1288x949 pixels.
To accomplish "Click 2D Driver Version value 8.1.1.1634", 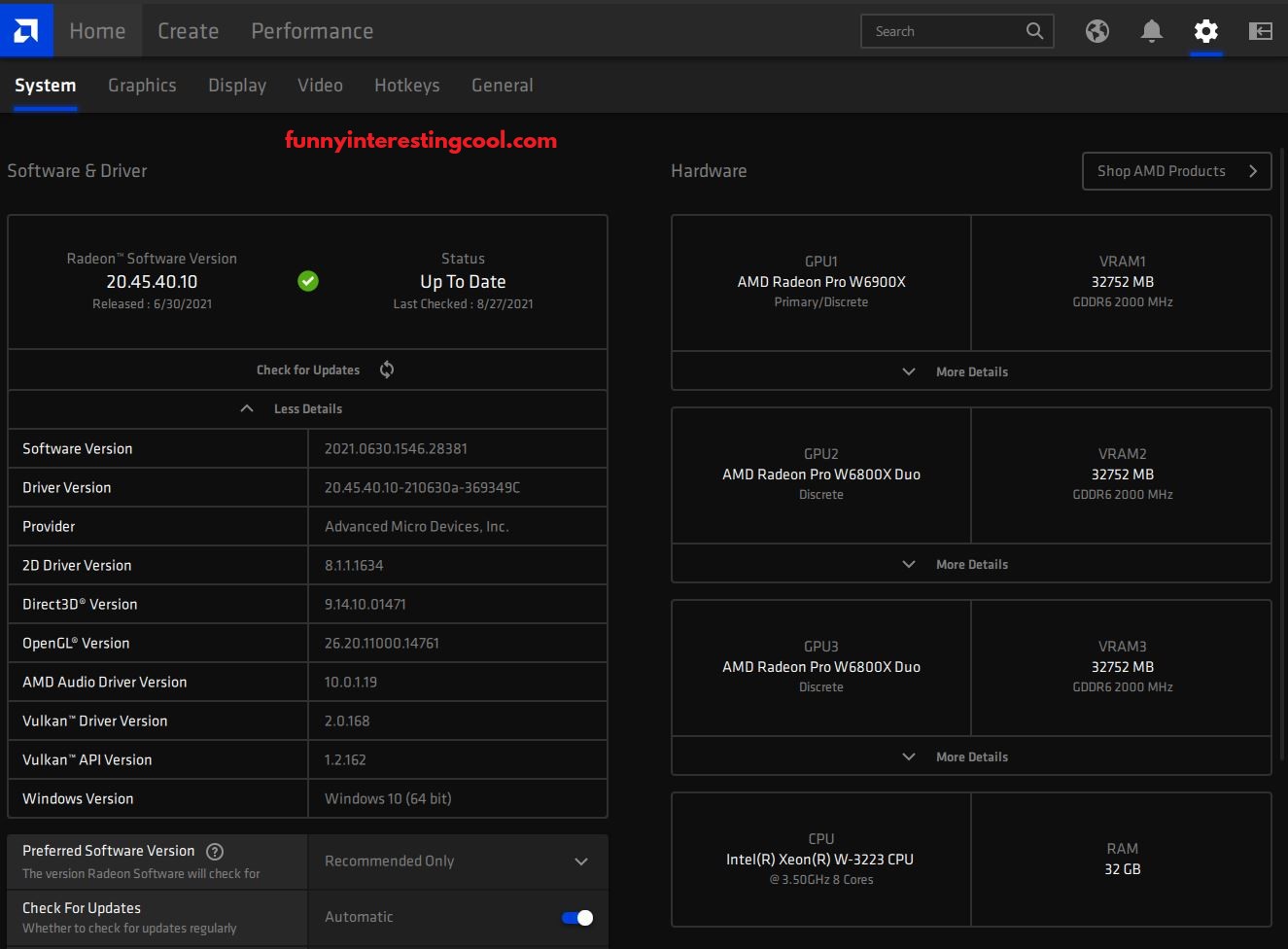I will [x=354, y=565].
